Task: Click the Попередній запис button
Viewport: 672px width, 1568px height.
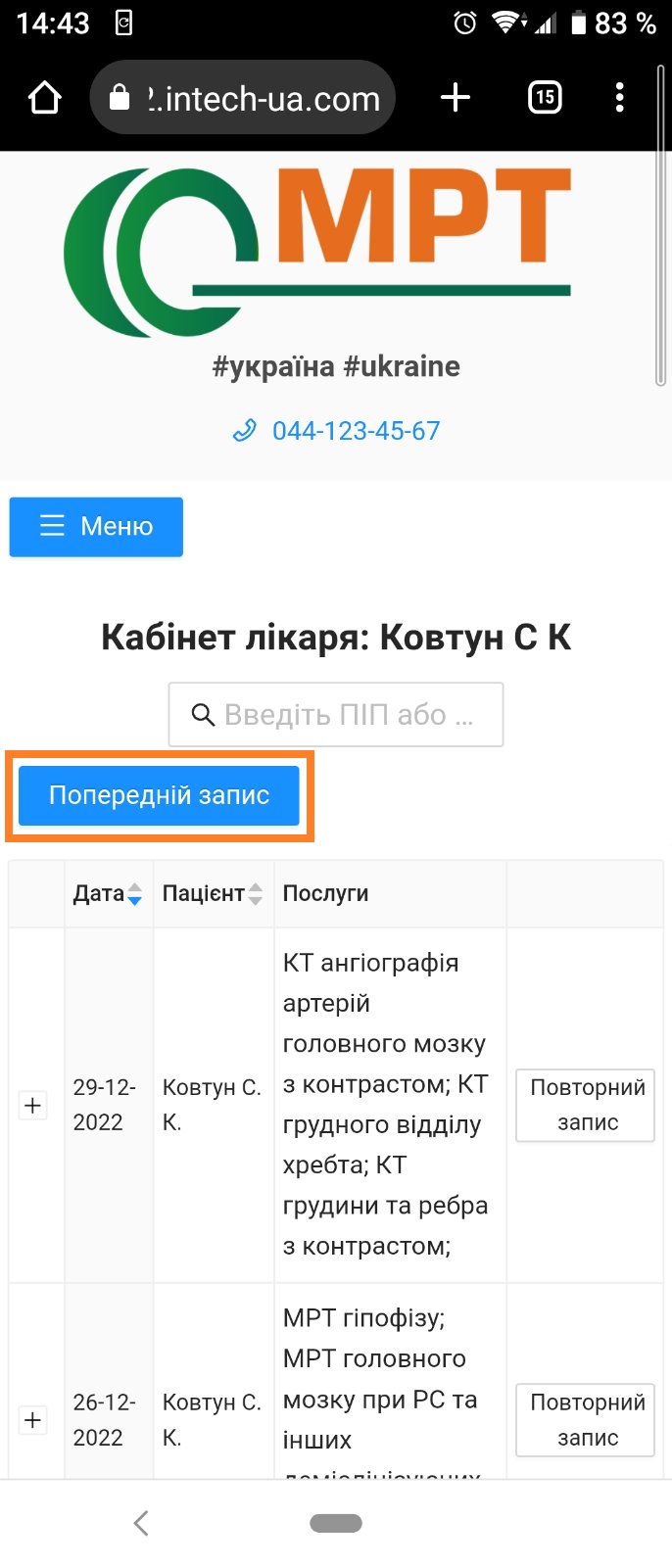Action: tap(159, 795)
